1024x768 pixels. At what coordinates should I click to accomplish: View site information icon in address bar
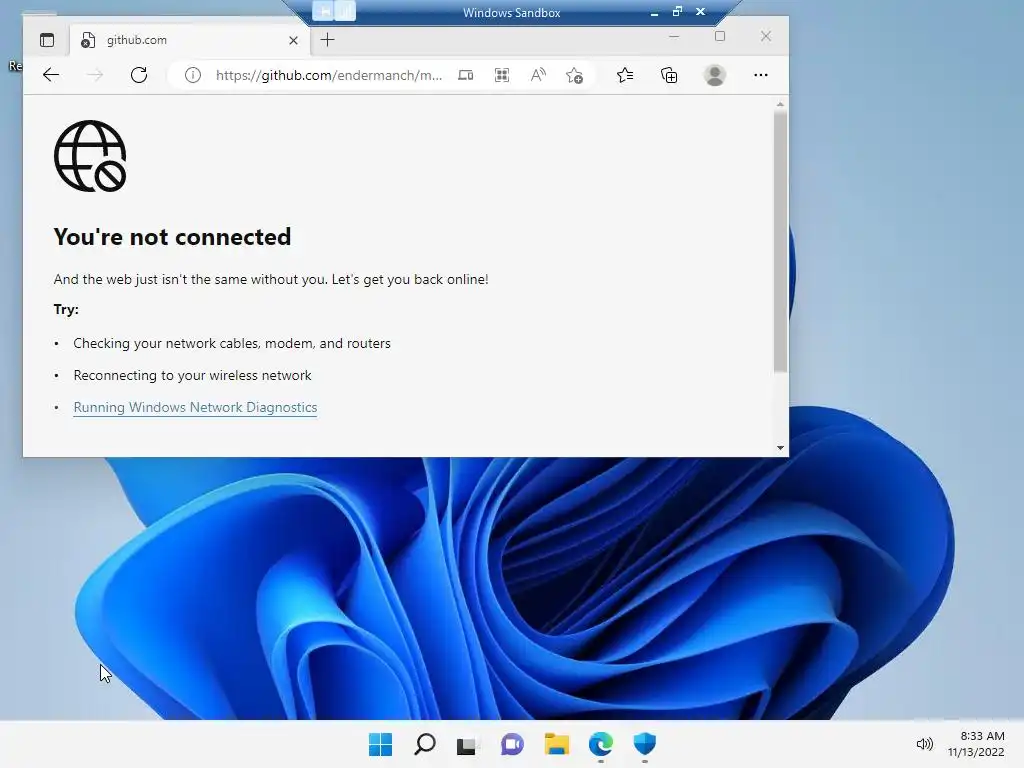point(193,75)
